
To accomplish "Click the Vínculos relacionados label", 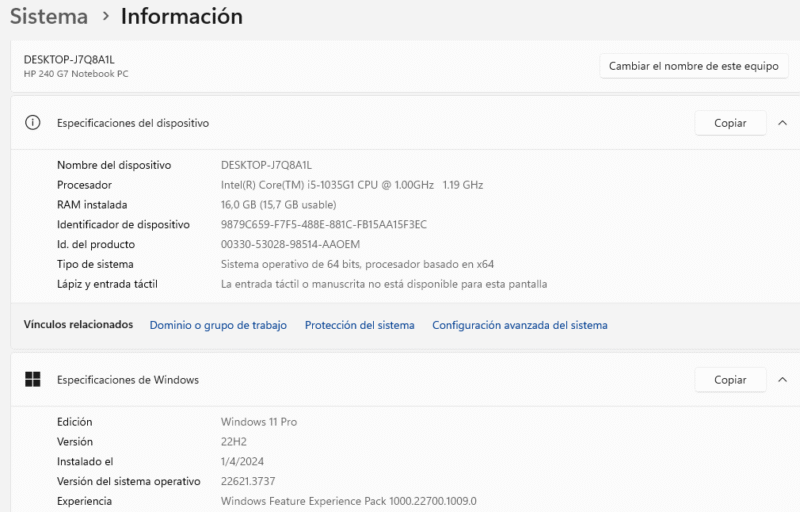I will click(x=78, y=324).
